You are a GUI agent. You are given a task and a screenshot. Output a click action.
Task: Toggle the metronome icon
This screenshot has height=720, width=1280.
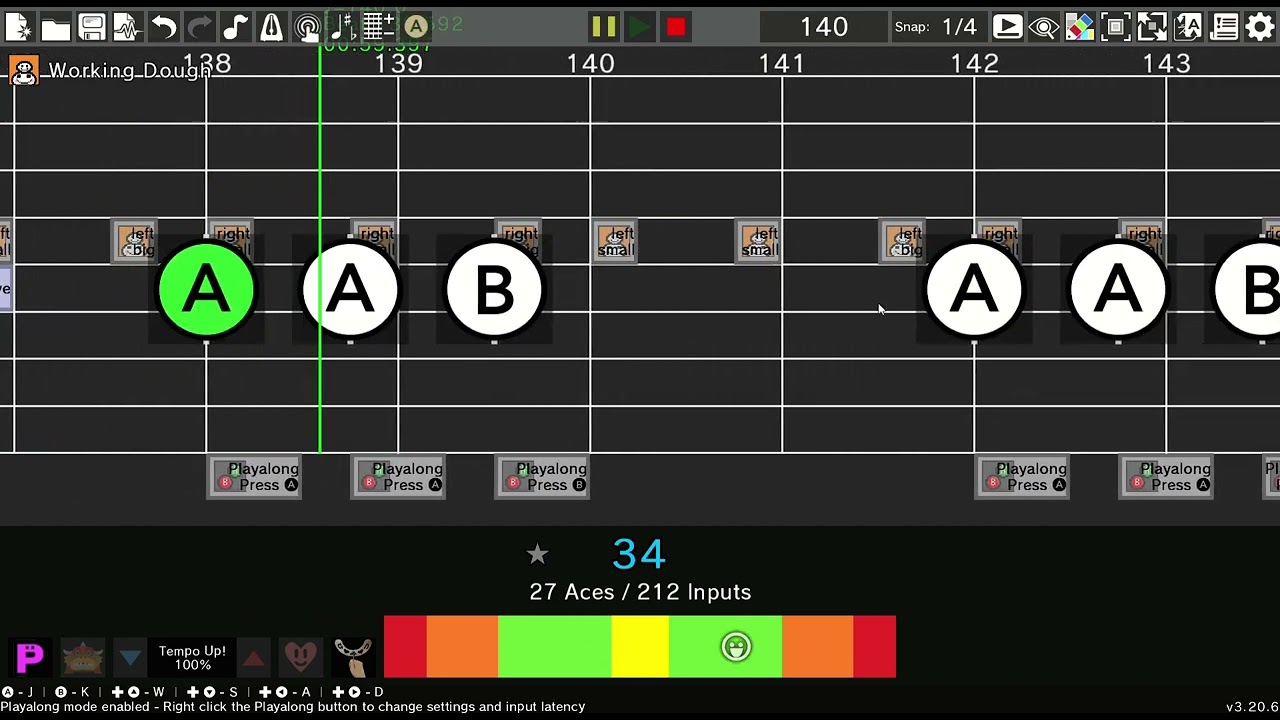coord(271,27)
